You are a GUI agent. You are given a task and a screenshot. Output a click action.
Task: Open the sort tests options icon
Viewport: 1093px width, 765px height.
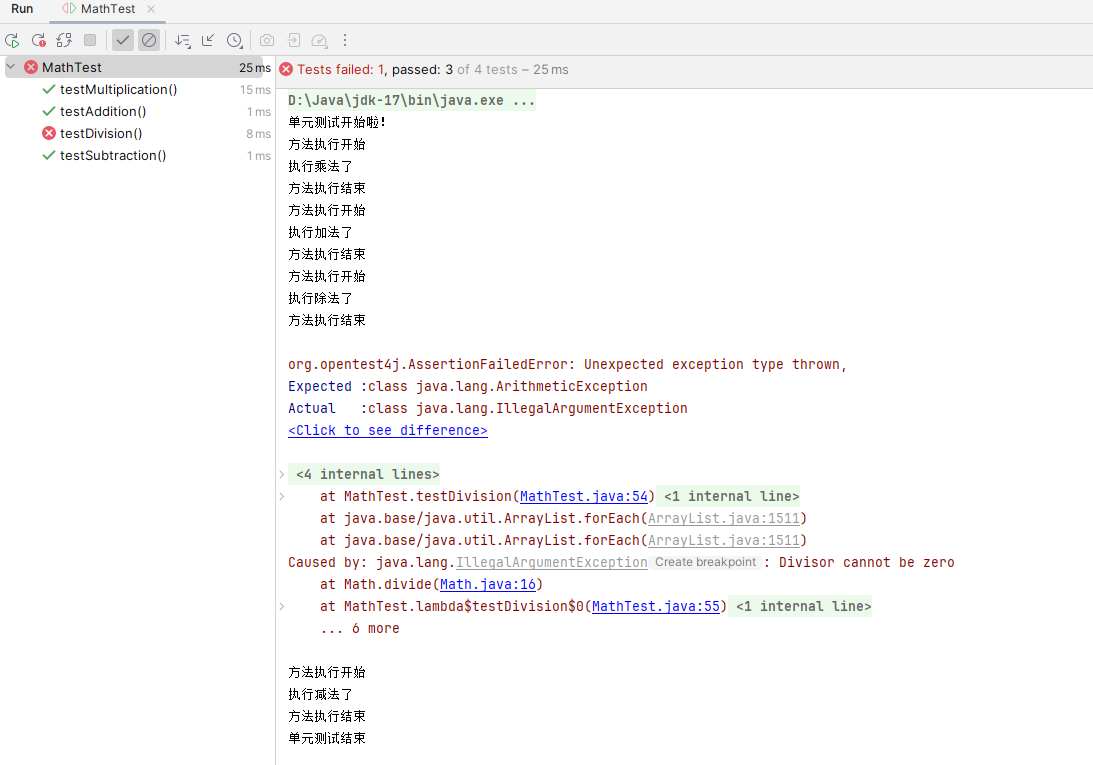tap(181, 40)
